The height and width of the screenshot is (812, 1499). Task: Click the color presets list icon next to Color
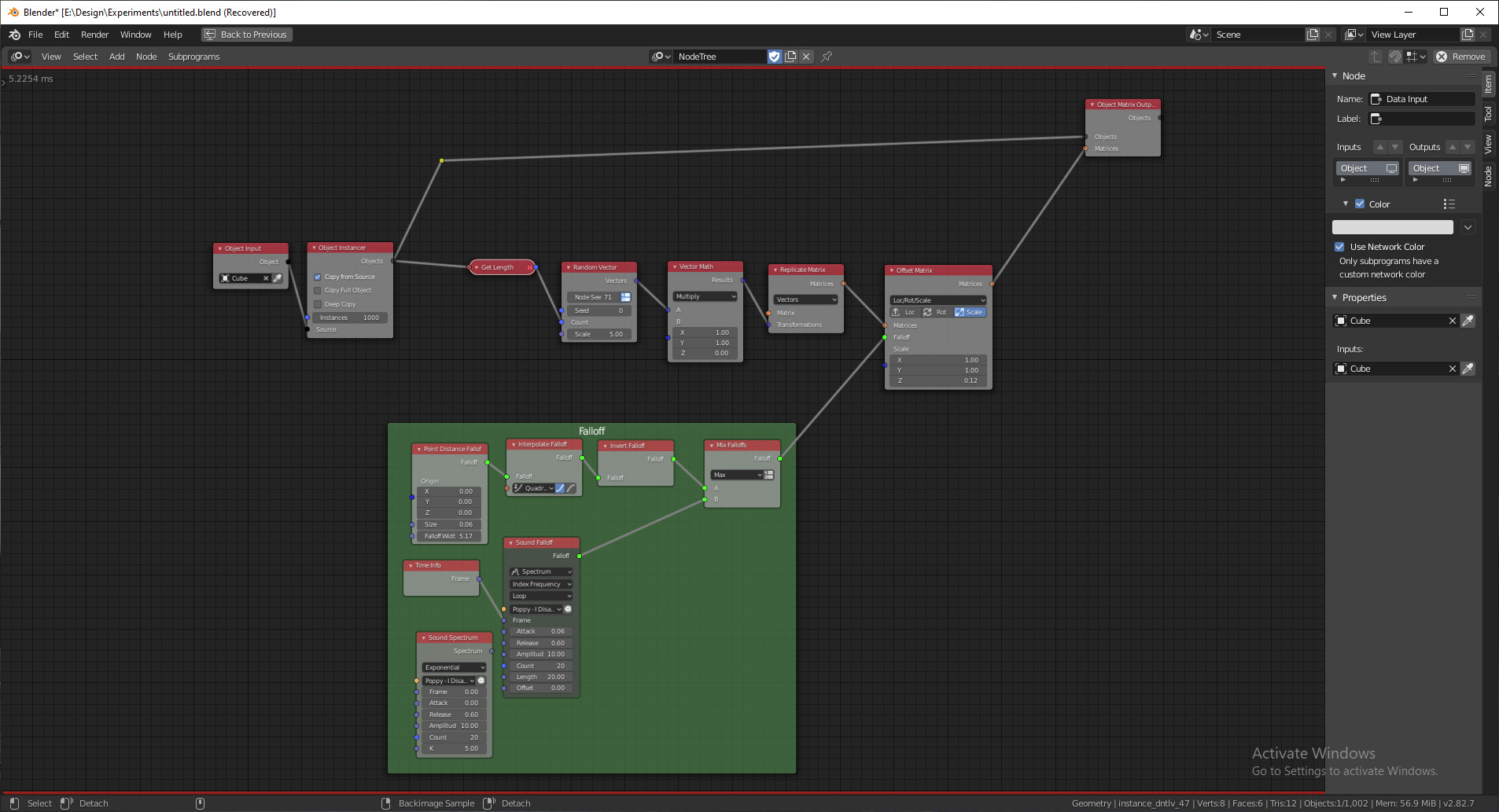point(1449,204)
